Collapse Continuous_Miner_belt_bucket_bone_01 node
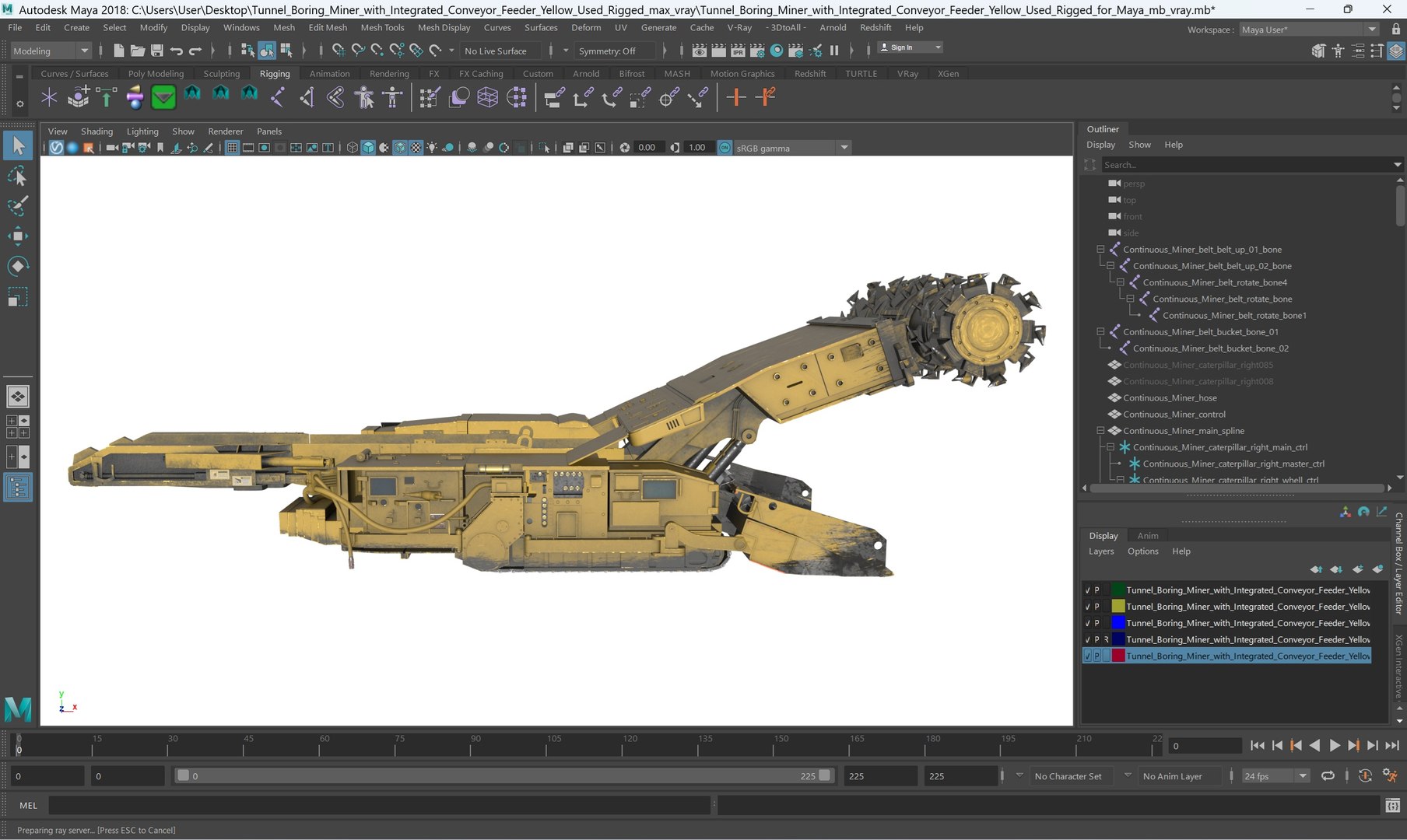1407x840 pixels. point(1100,332)
